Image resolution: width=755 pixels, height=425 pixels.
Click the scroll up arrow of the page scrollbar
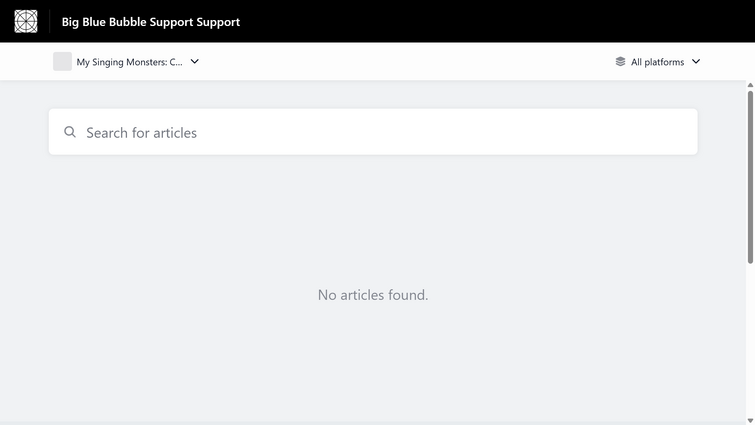click(750, 85)
